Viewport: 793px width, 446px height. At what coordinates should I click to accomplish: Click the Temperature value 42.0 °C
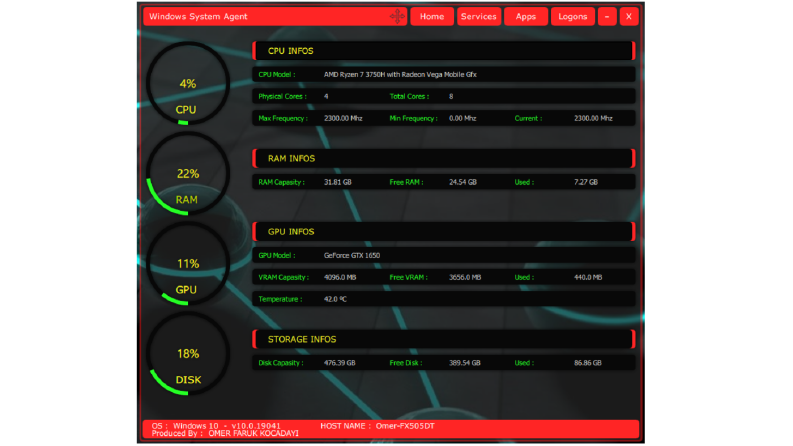(x=335, y=299)
